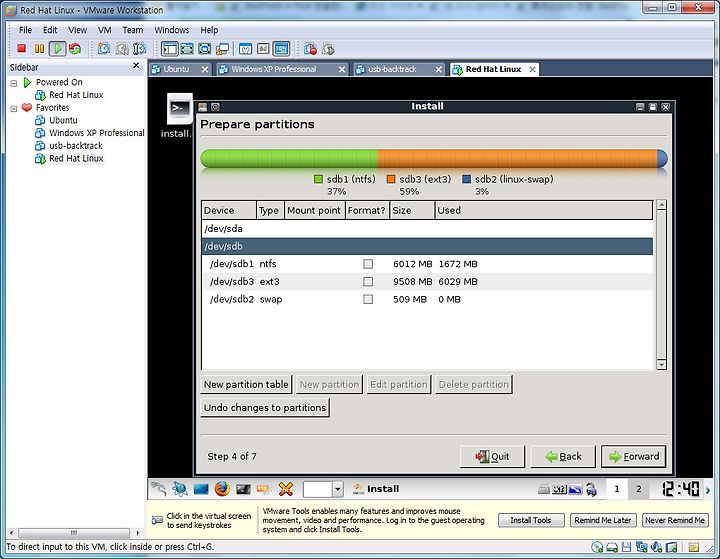Switch to guest workspace 2

click(638, 489)
